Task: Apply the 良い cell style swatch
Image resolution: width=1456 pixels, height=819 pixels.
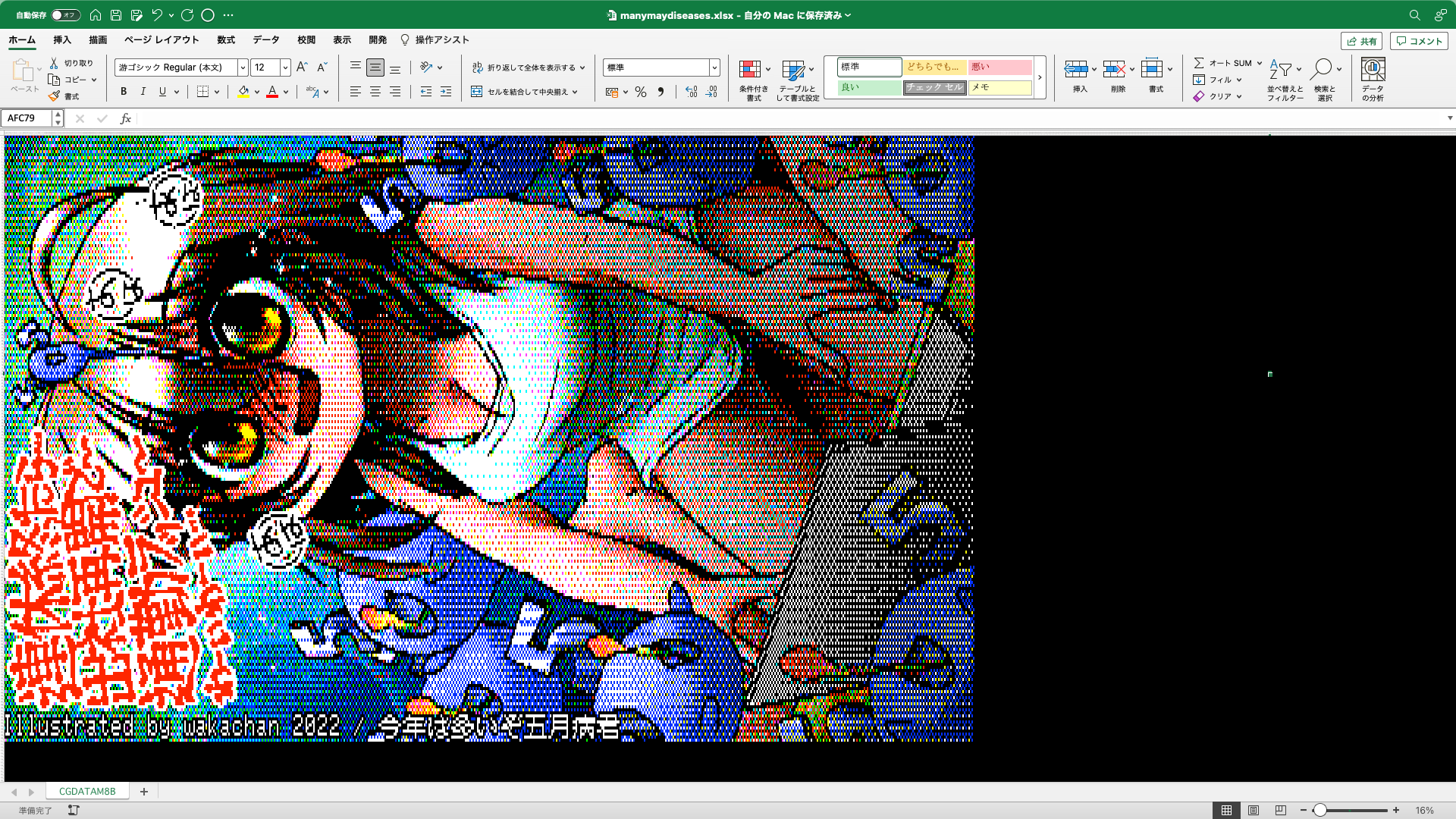Action: pyautogui.click(x=869, y=87)
